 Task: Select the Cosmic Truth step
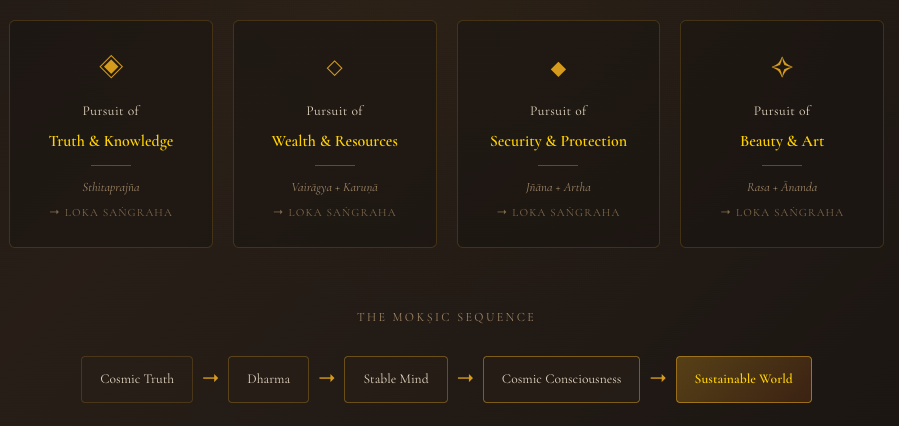point(137,379)
